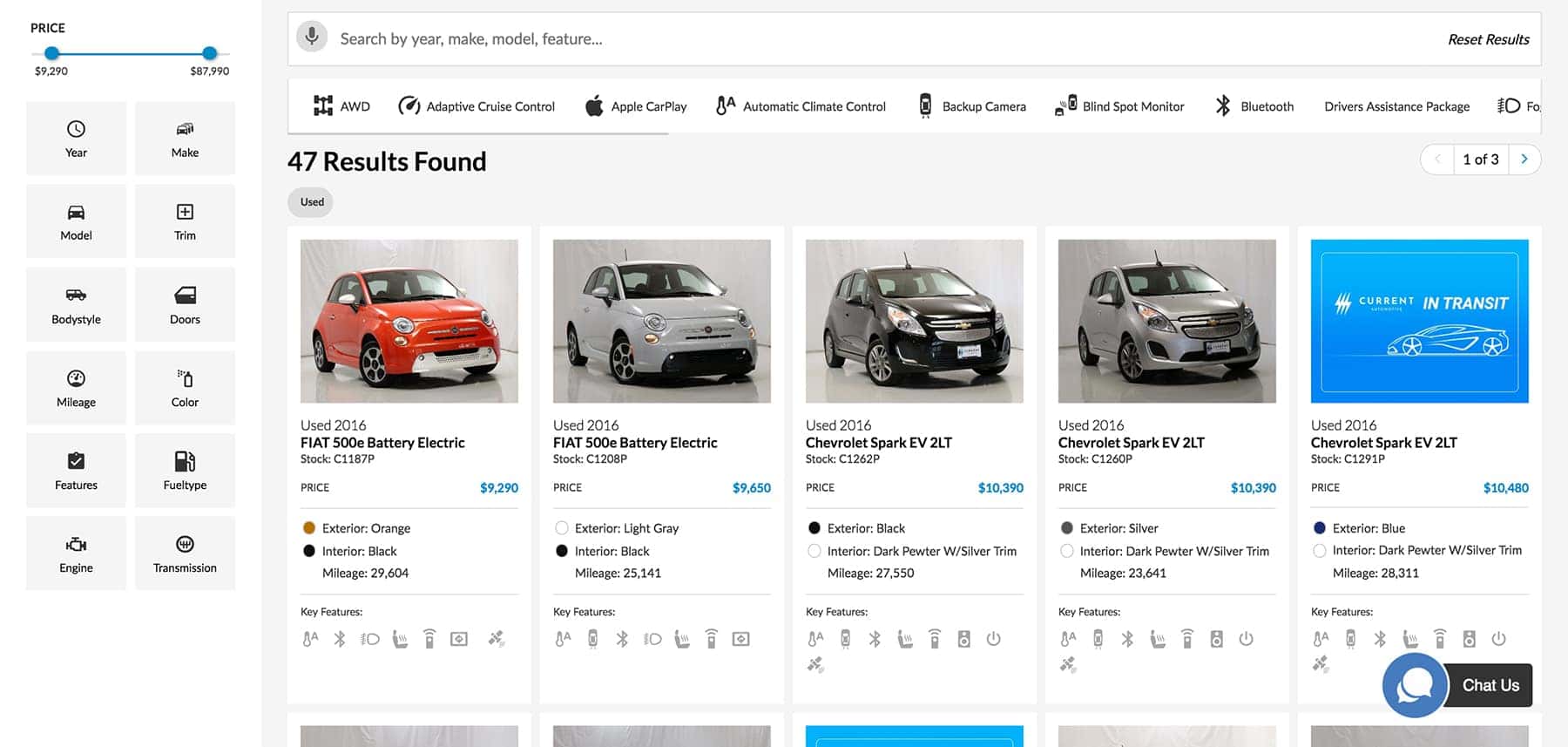This screenshot has width=1568, height=747.
Task: Filter by Blind Spot Monitor
Action: click(x=1119, y=106)
